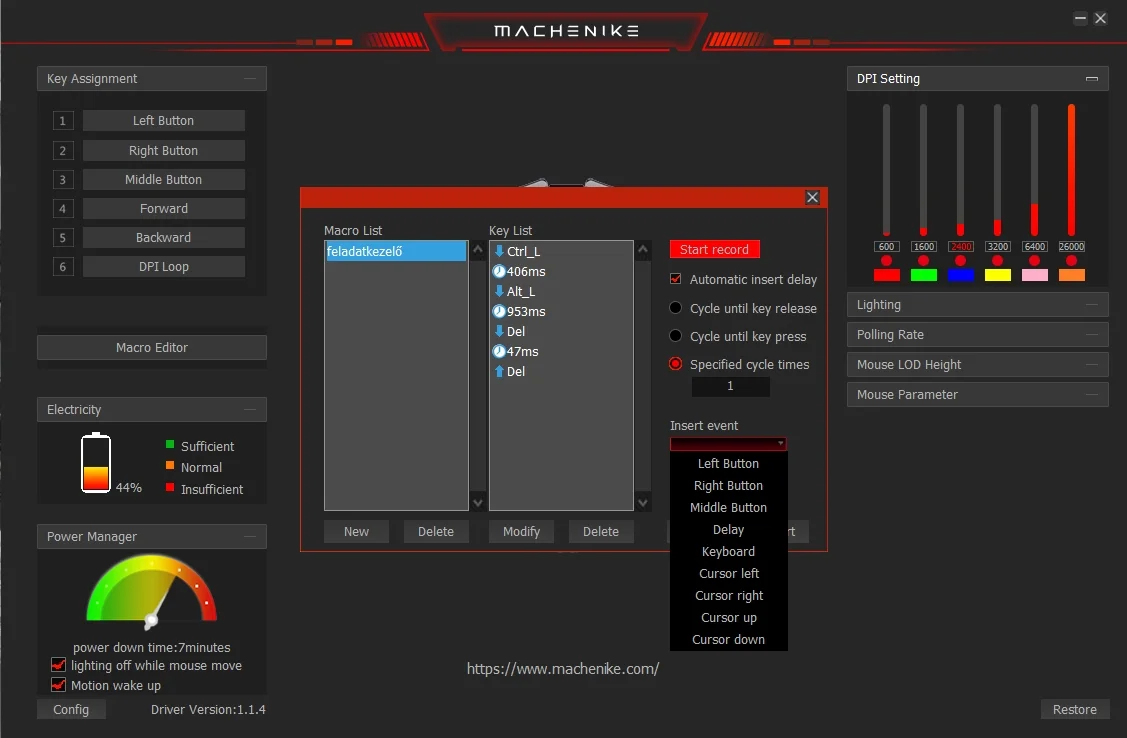Delete the selected key in Key List
This screenshot has width=1127, height=738.
pyautogui.click(x=601, y=532)
